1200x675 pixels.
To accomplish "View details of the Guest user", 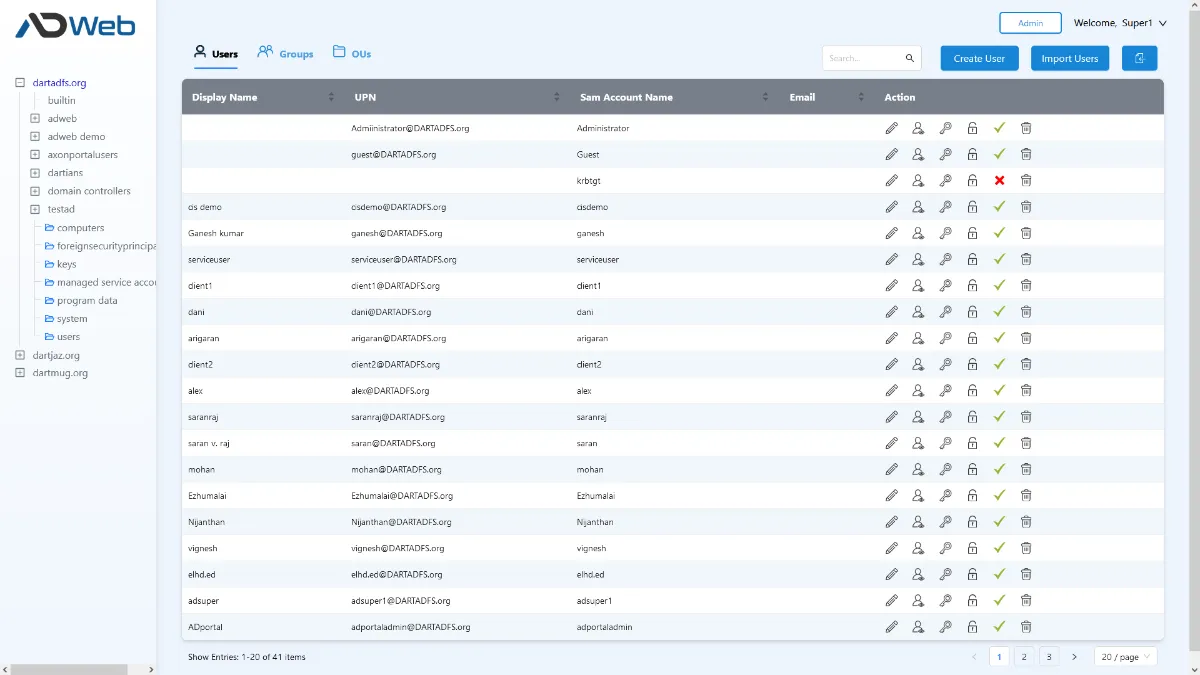I will coord(918,154).
